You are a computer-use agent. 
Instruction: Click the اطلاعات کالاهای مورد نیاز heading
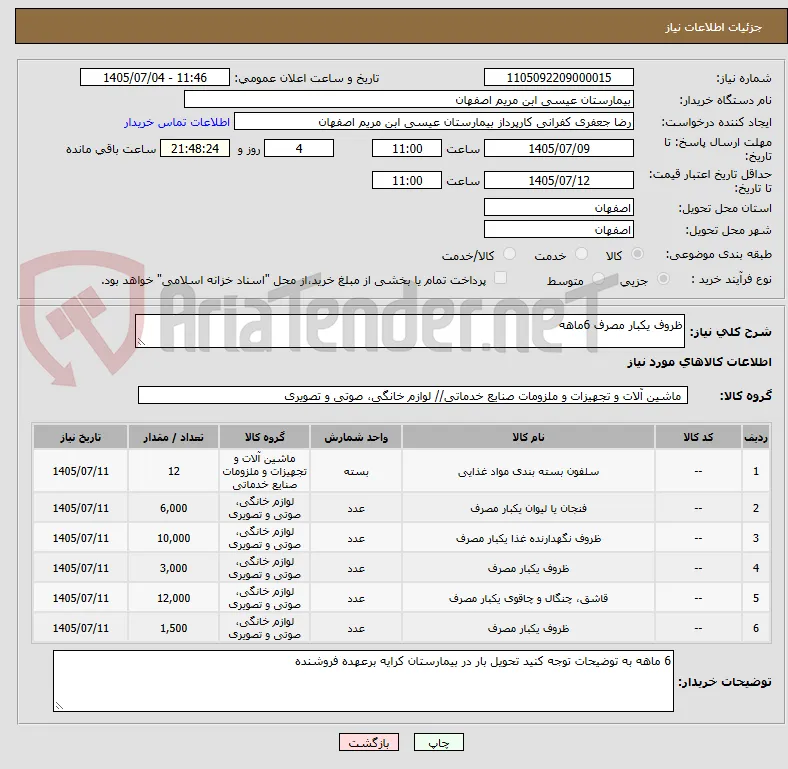point(699,362)
